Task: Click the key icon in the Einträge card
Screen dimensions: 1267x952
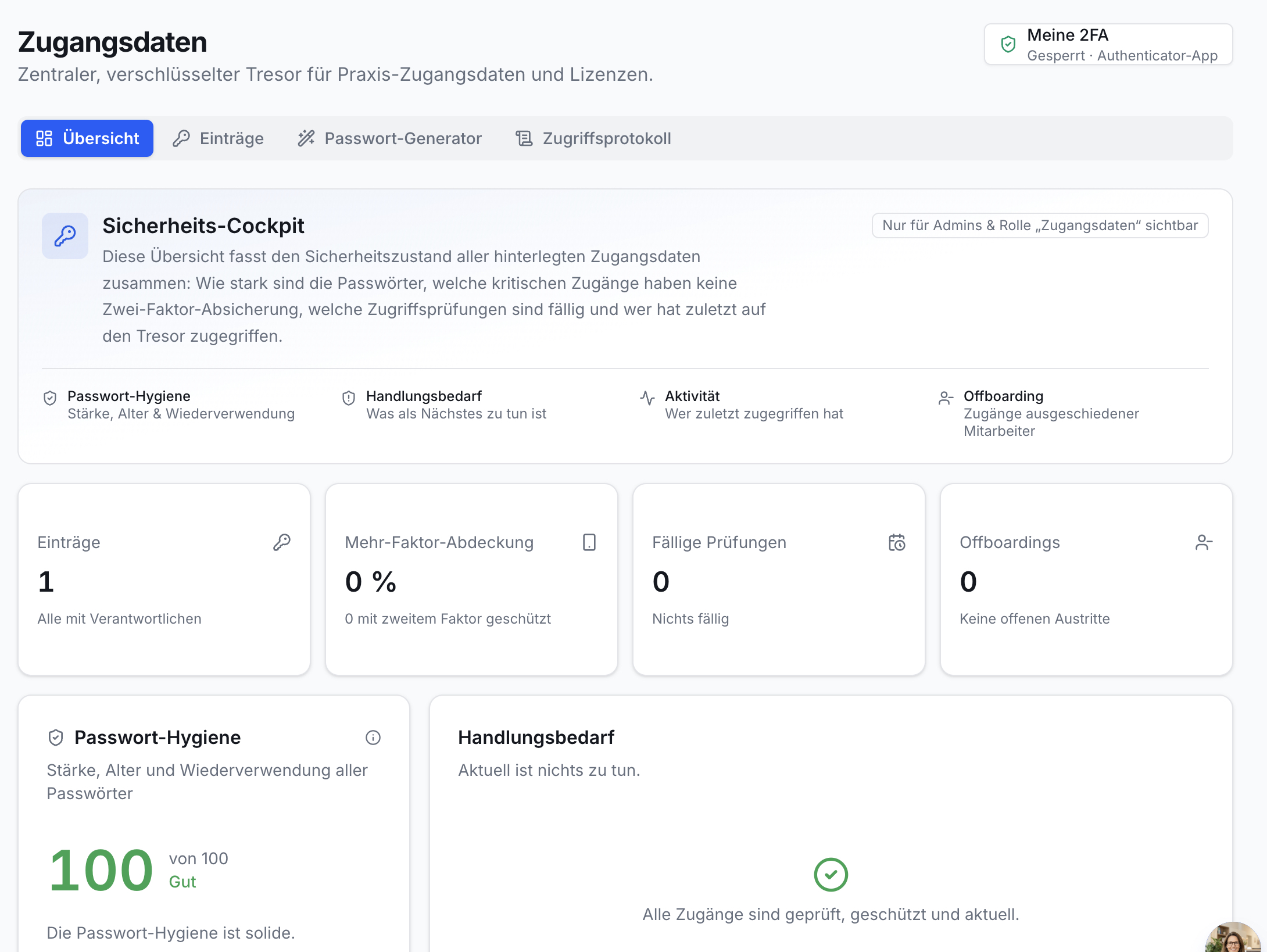Action: click(x=282, y=542)
